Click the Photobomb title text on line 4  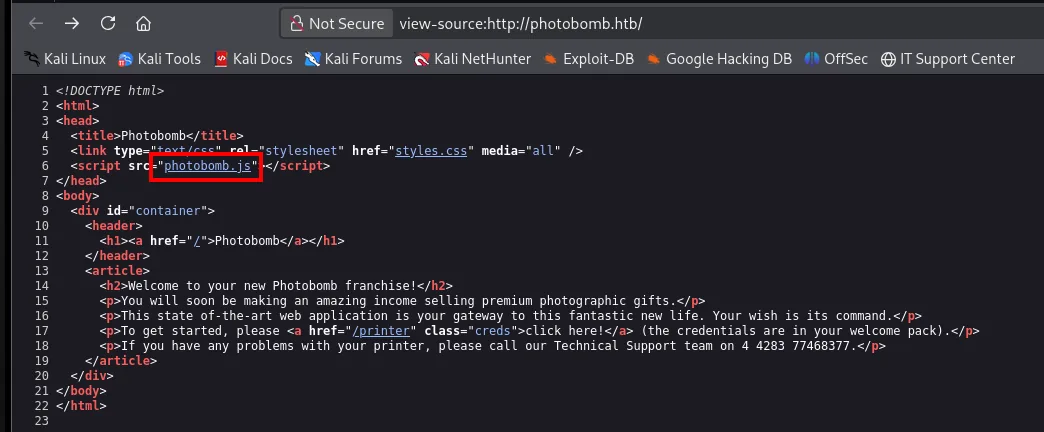153,136
